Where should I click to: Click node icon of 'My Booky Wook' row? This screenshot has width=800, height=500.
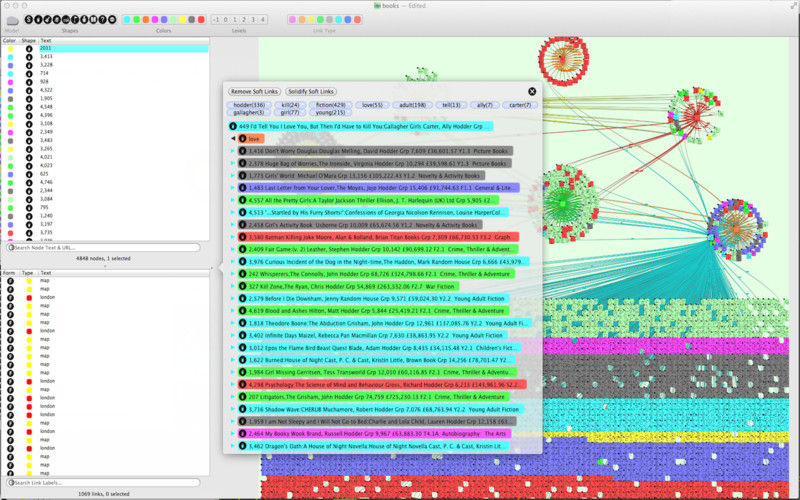(x=242, y=434)
